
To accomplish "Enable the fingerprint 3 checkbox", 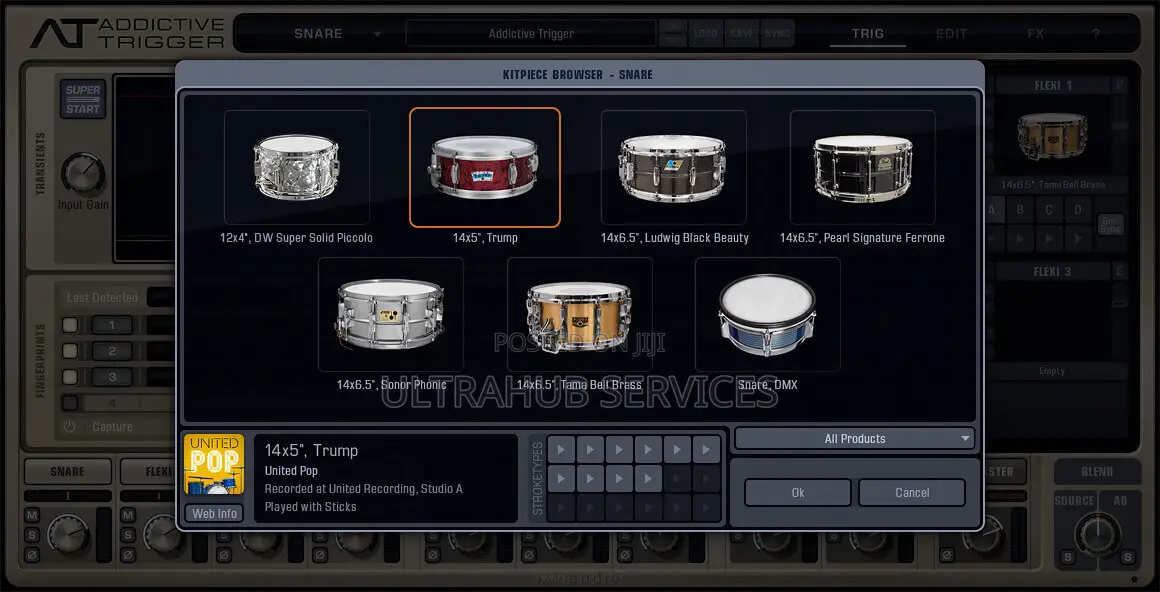I will pyautogui.click(x=70, y=377).
